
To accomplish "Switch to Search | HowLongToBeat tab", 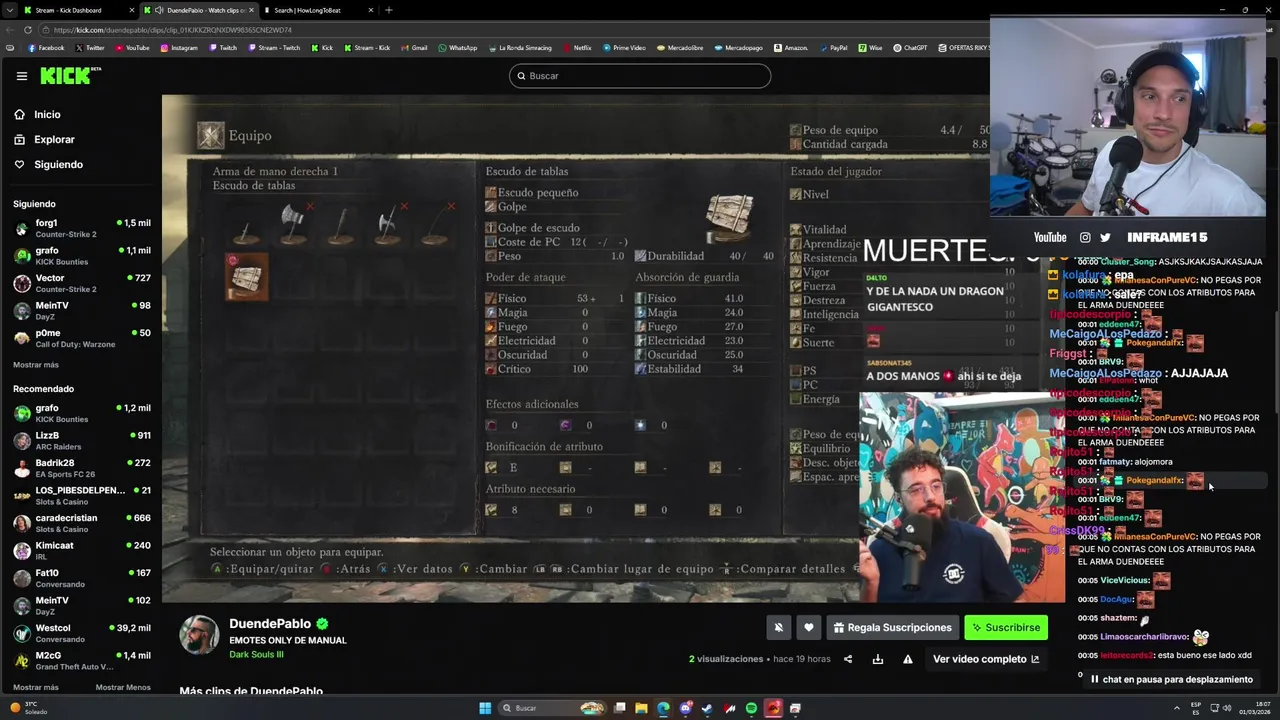I will (x=318, y=10).
